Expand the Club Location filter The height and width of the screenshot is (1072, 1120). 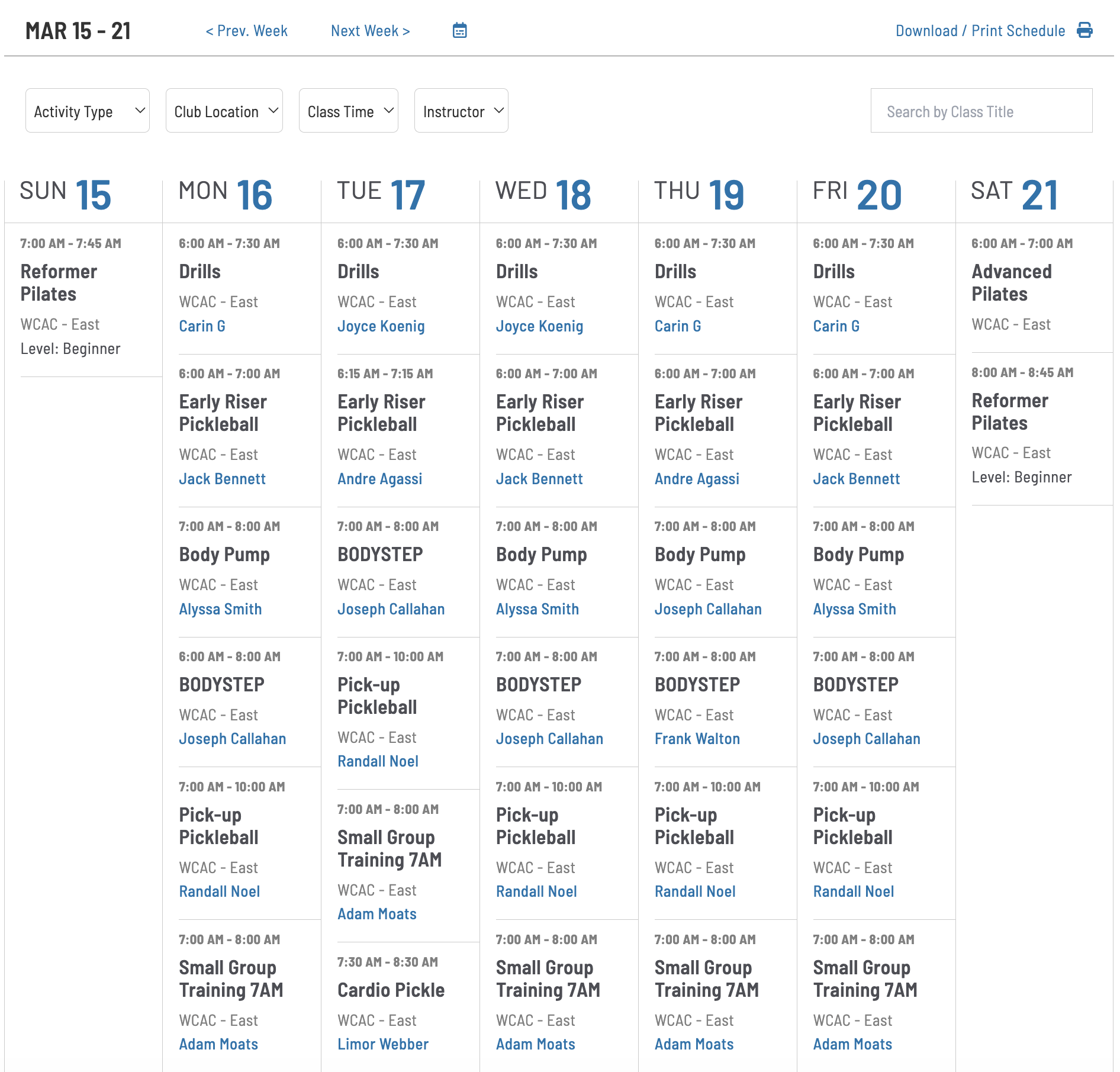[224, 111]
